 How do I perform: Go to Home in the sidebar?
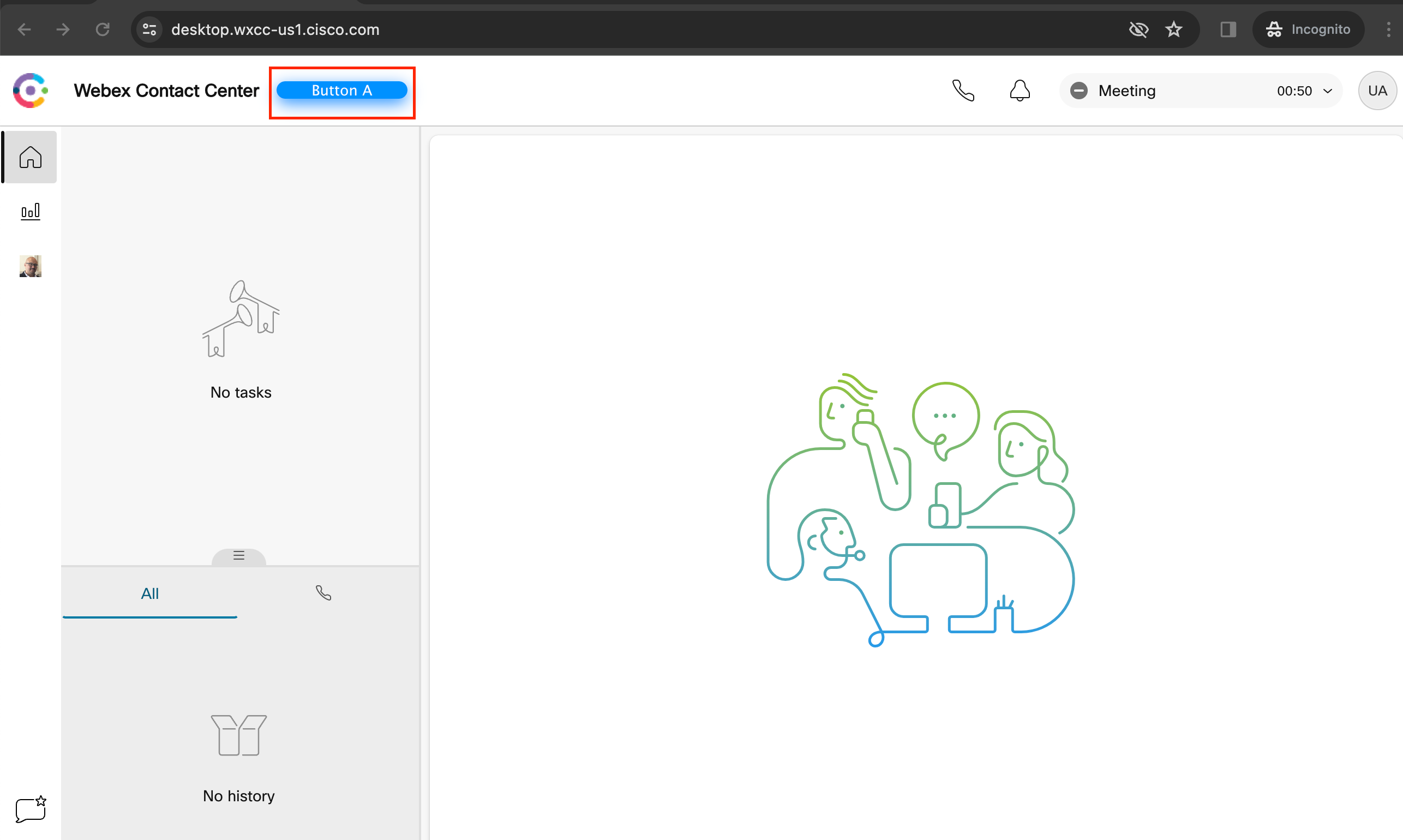pos(31,157)
